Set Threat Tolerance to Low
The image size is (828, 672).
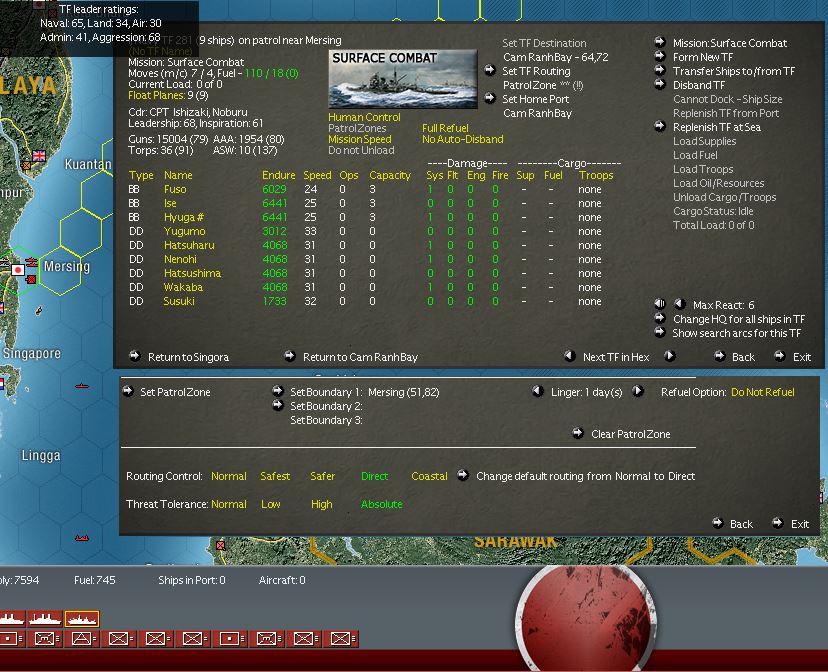[271, 504]
